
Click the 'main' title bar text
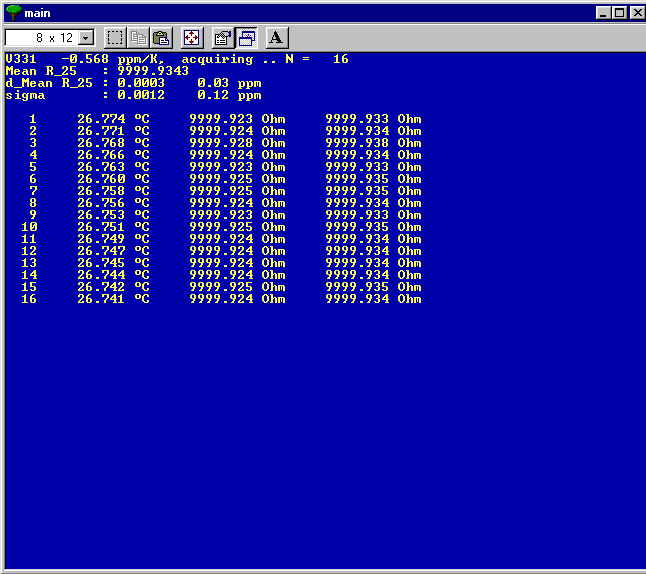pyautogui.click(x=37, y=13)
